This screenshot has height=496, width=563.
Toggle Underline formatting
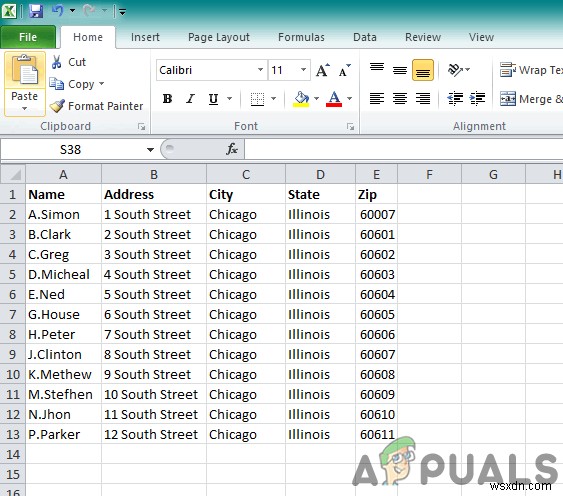click(x=213, y=99)
